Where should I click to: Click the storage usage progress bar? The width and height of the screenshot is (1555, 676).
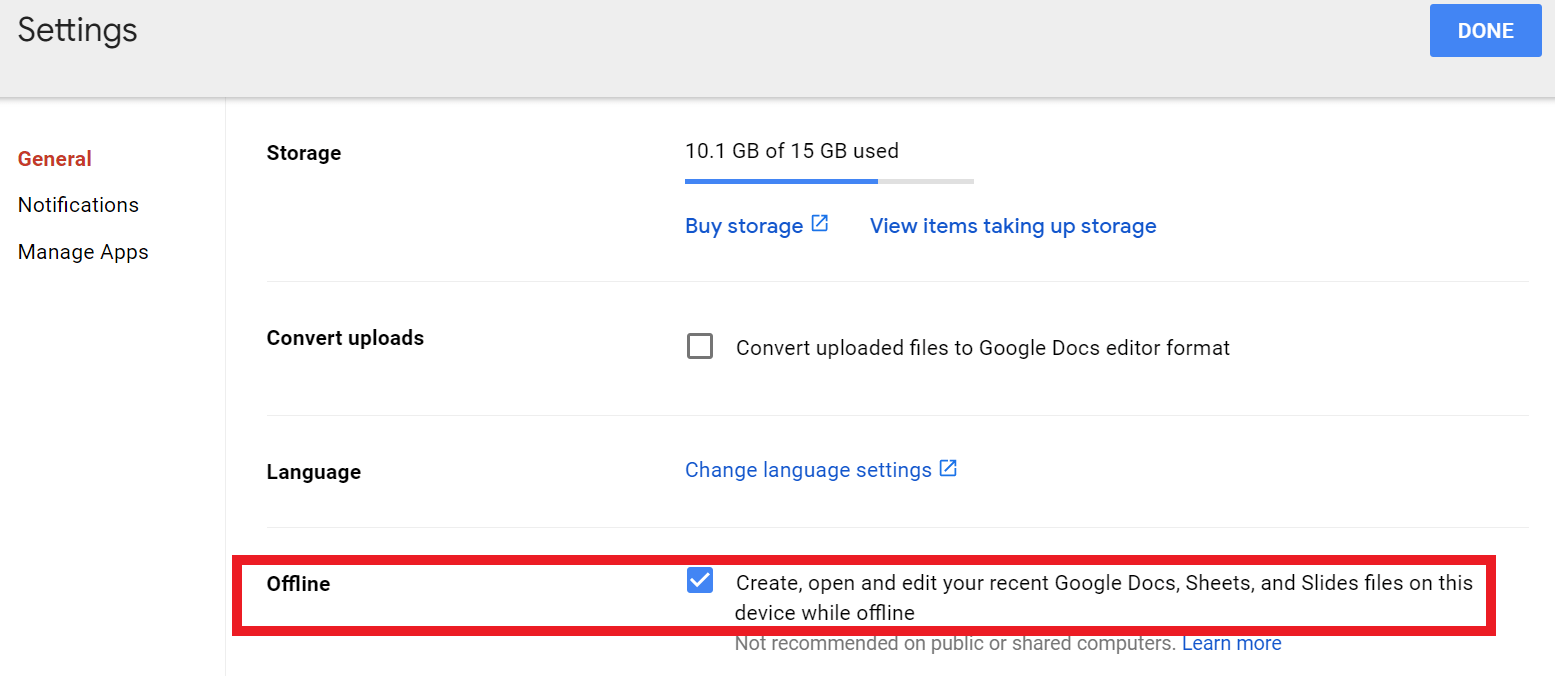pos(829,181)
